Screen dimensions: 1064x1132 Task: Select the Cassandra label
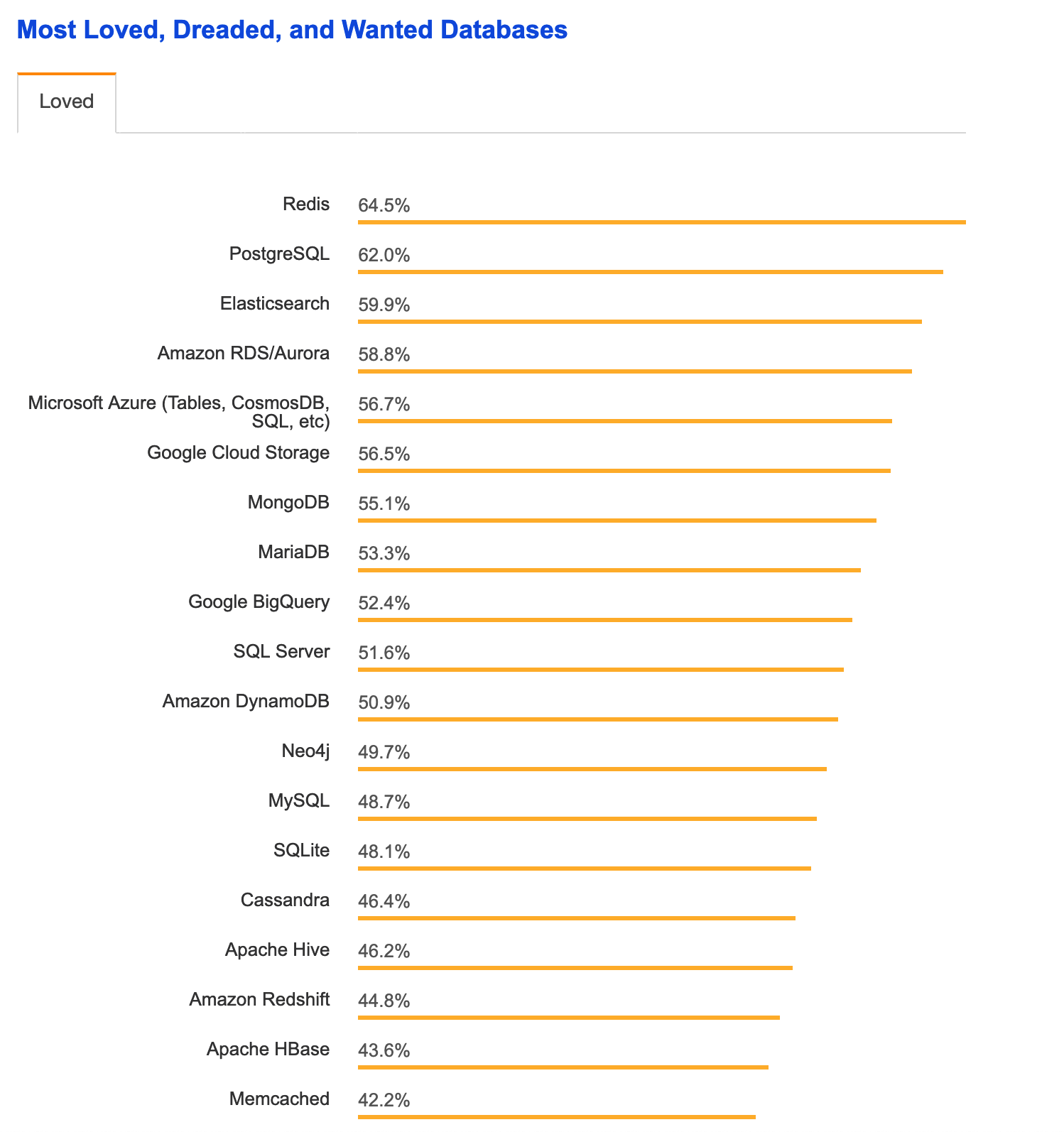click(285, 900)
